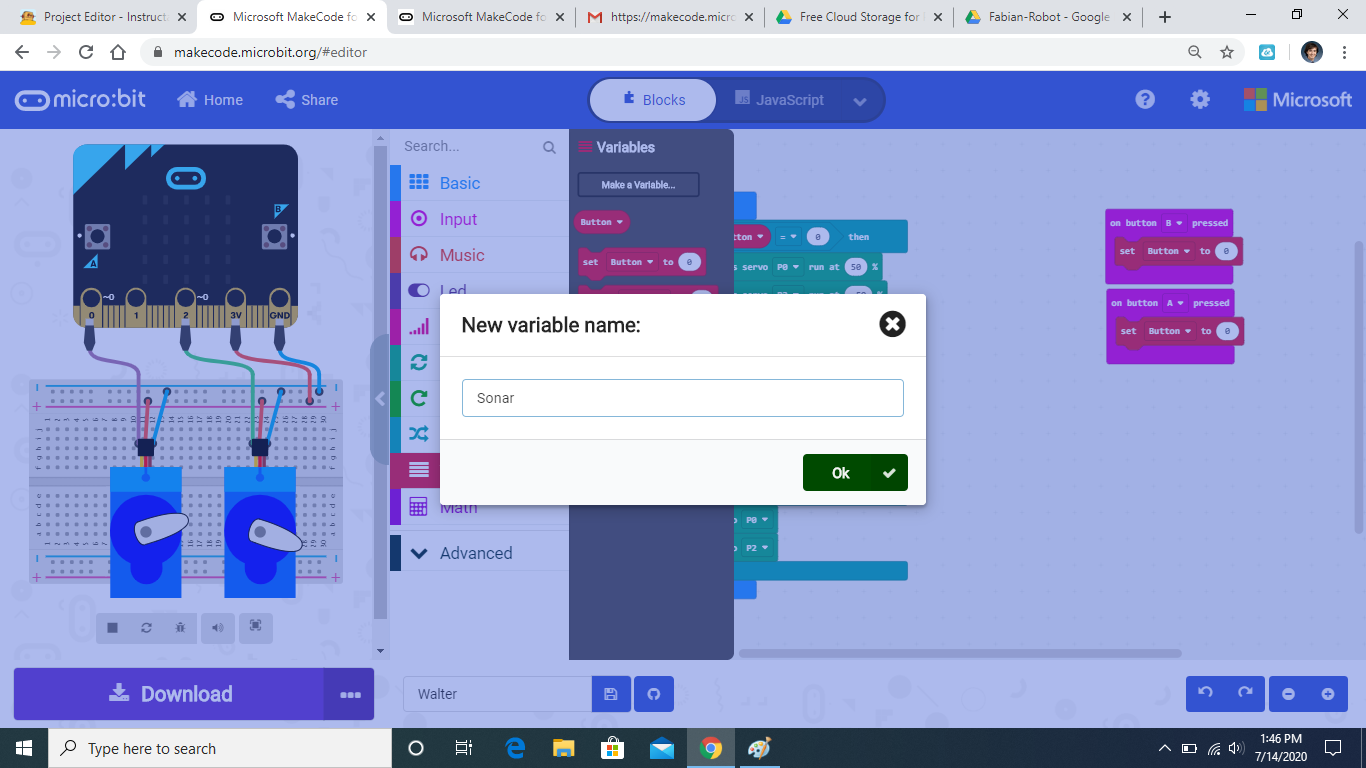Select the Variables category lines icon

[x=419, y=470]
